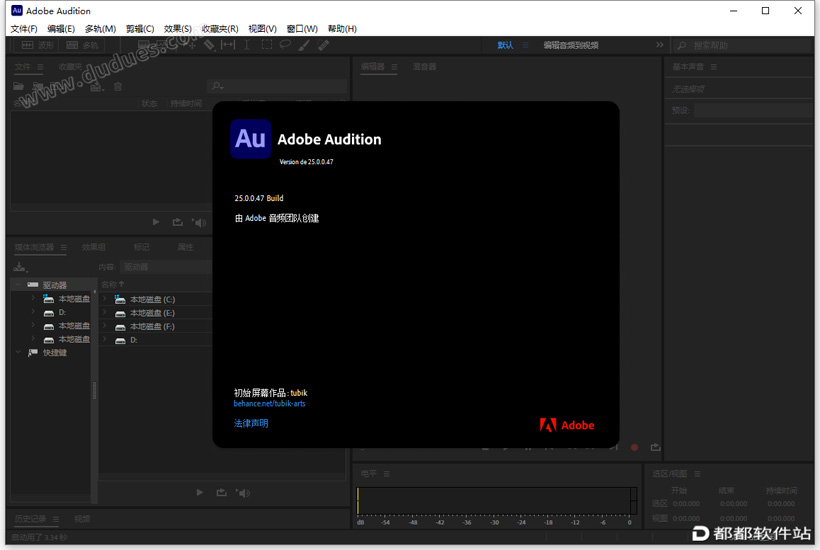Click the insert into multitrack icon in 文件 panel
Screen dimensions: 820x550
tap(97, 87)
